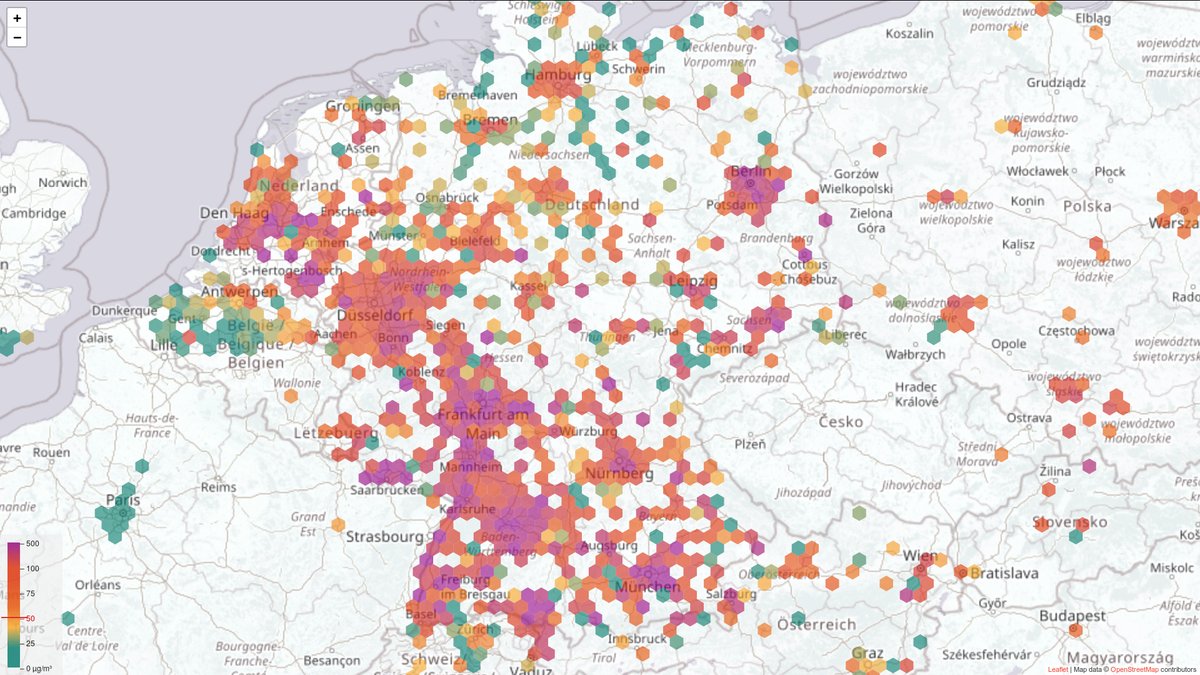The image size is (1200, 675).
Task: Click the Nederland country label
Action: click(299, 185)
